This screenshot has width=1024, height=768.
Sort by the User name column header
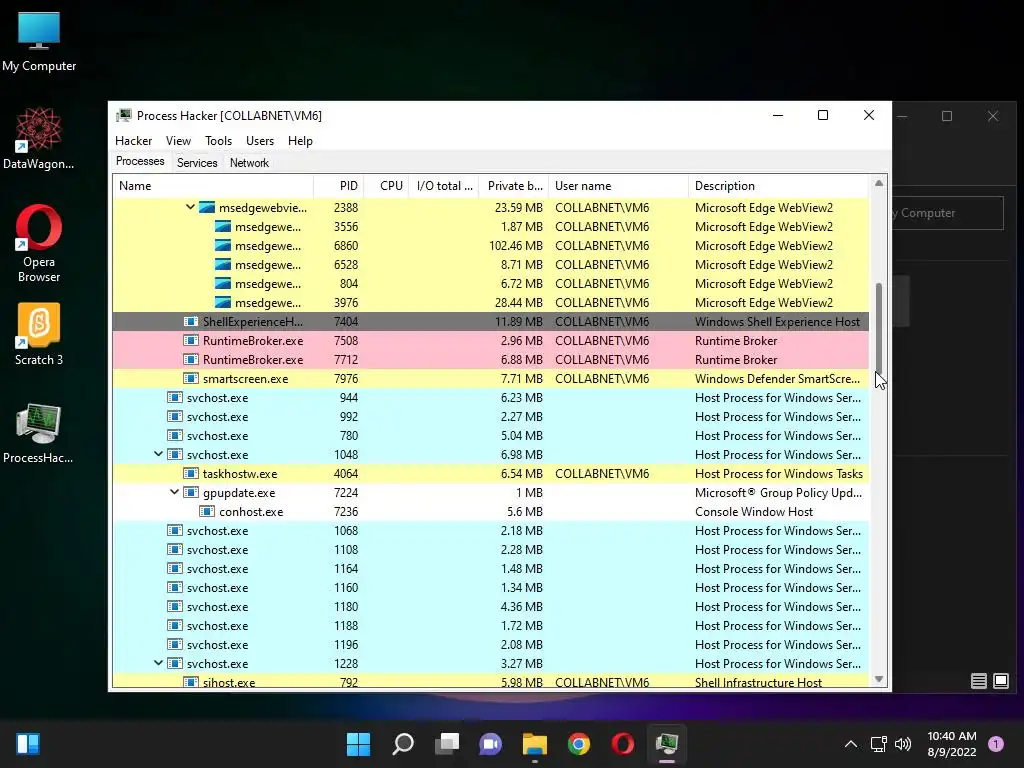pyautogui.click(x=618, y=185)
